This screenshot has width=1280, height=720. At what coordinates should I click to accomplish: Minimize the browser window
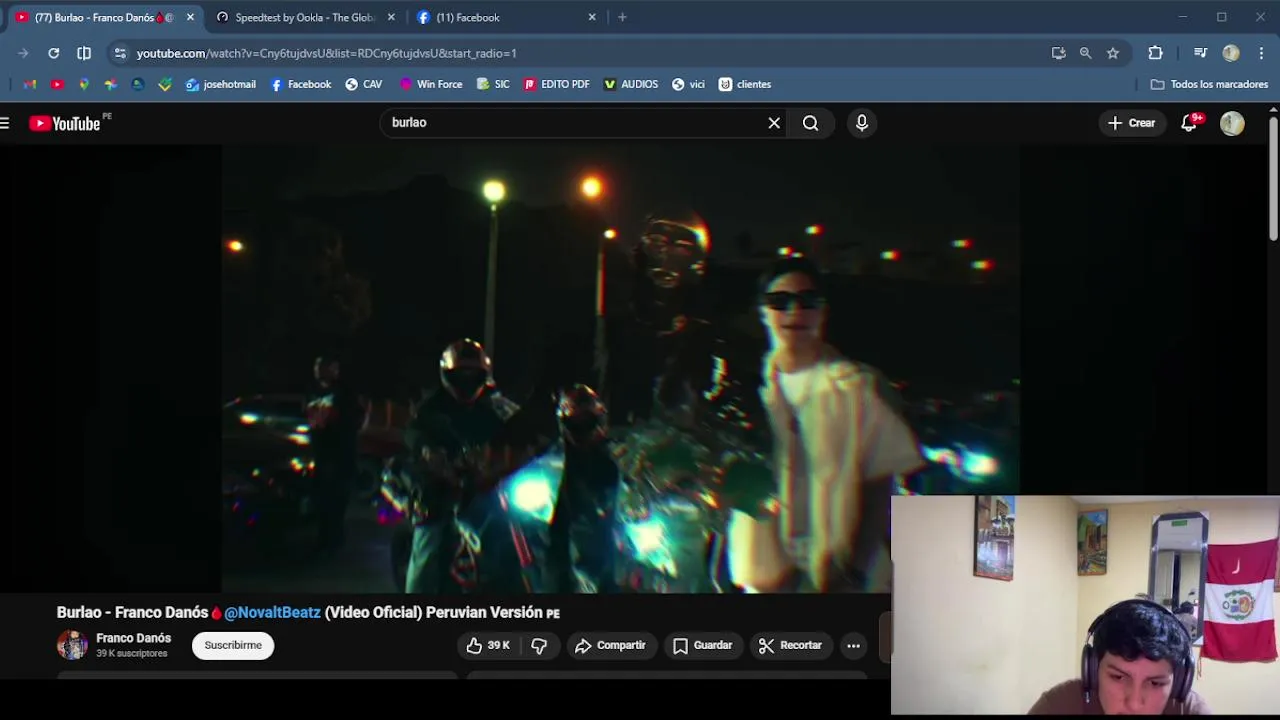pos(1183,17)
